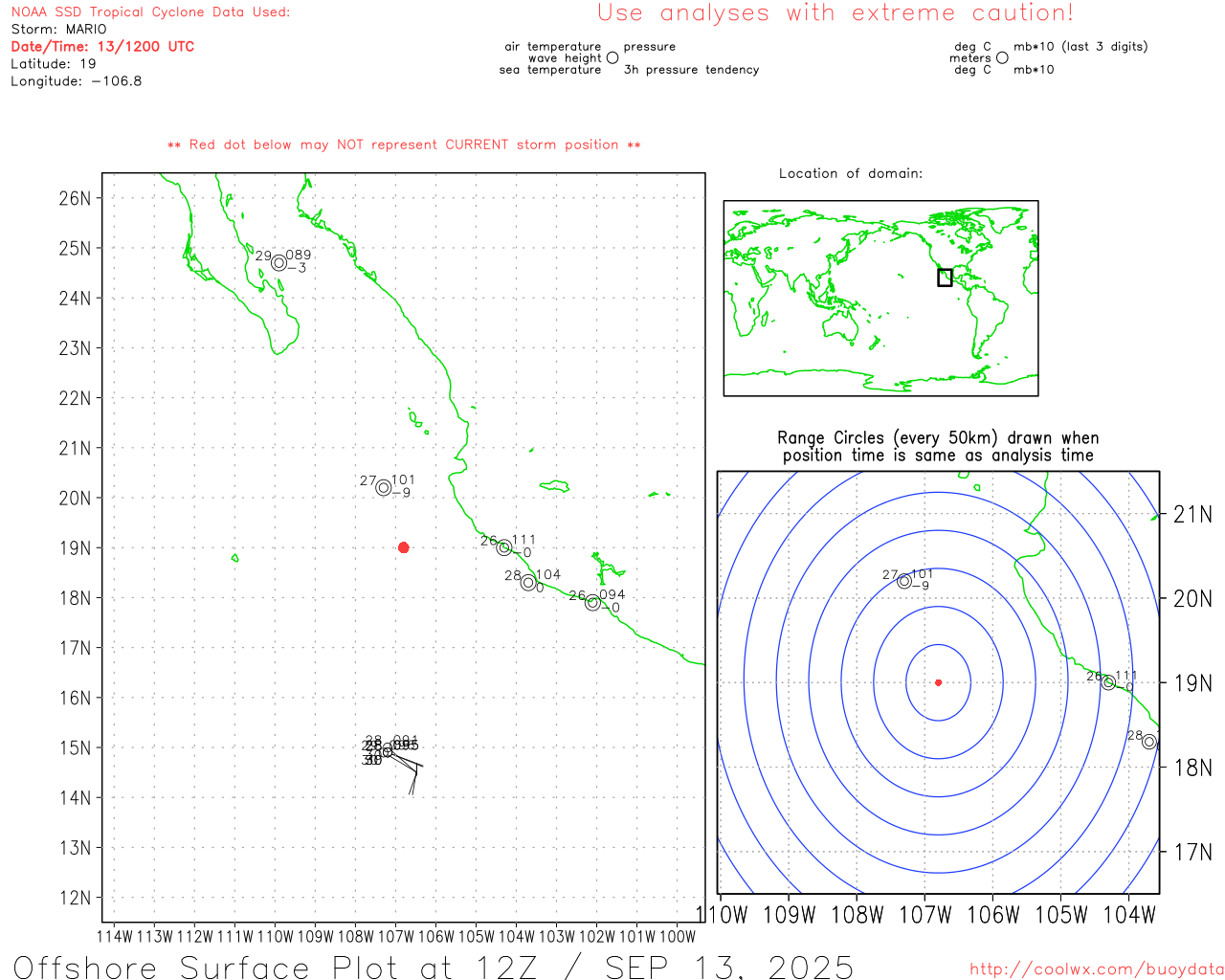
Task: Click the 17N label on range circles plot
Action: point(1193,852)
